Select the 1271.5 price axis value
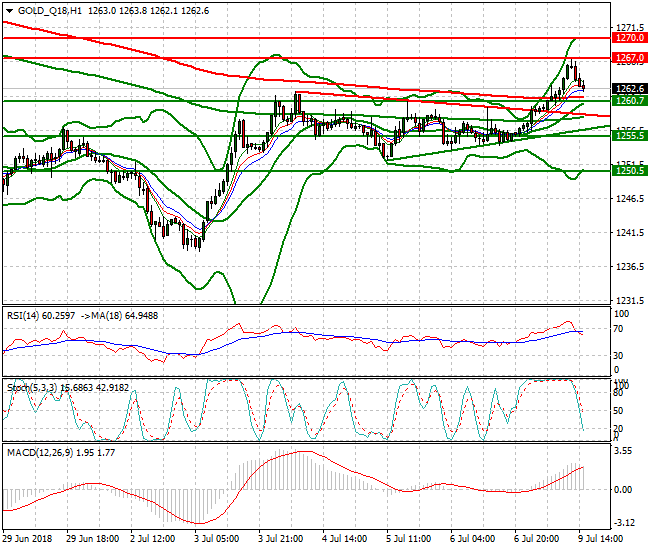Screen dimensions: 650x550 631,27
